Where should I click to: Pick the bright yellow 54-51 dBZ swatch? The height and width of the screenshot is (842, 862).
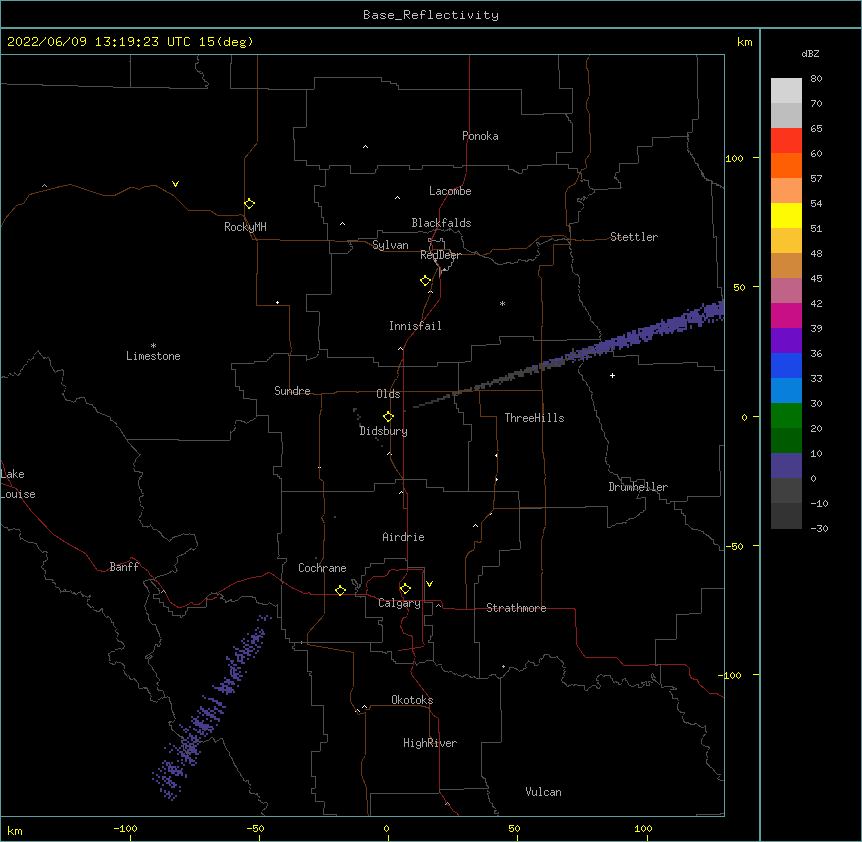(786, 215)
